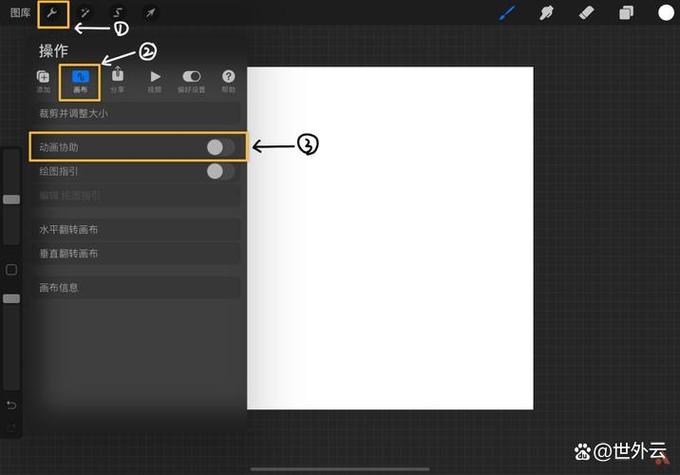The width and height of the screenshot is (680, 475).
Task: Open the 图库 gallery
Action: (20, 13)
